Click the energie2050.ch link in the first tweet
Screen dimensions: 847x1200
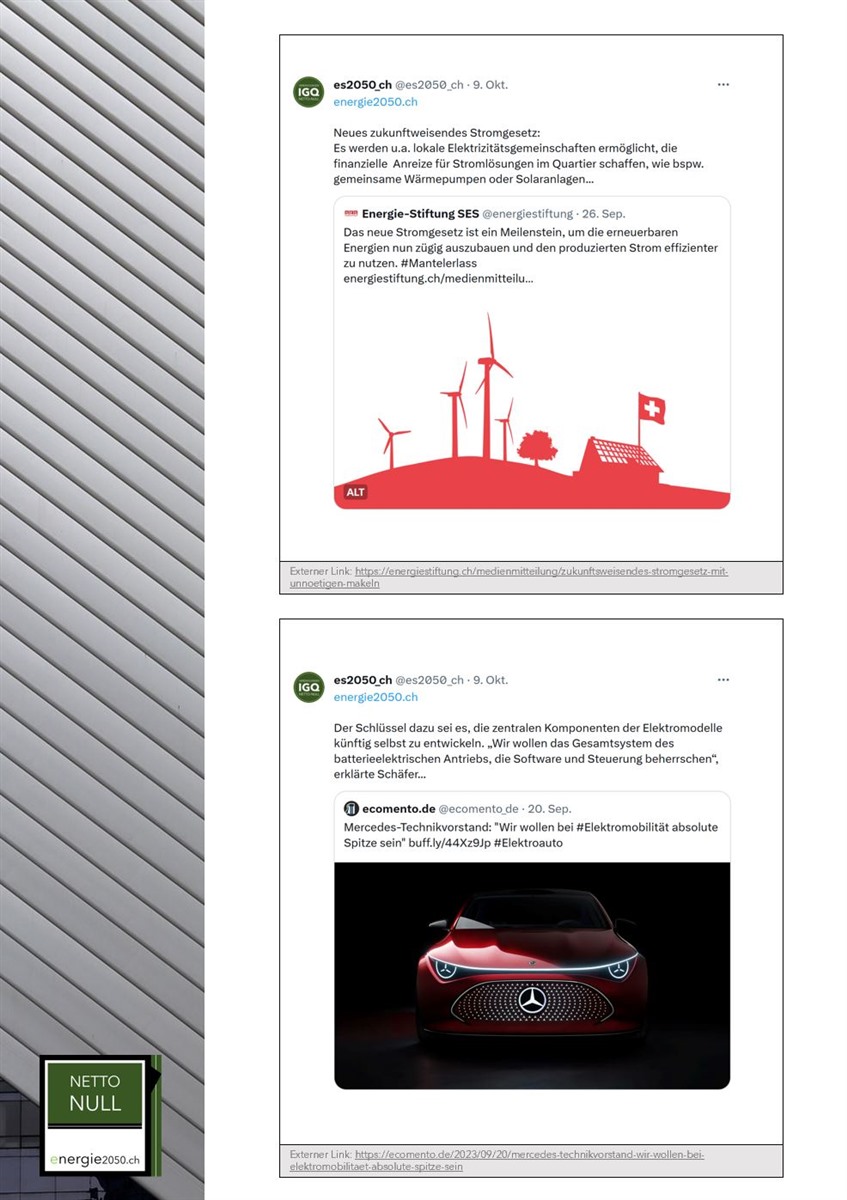375,102
